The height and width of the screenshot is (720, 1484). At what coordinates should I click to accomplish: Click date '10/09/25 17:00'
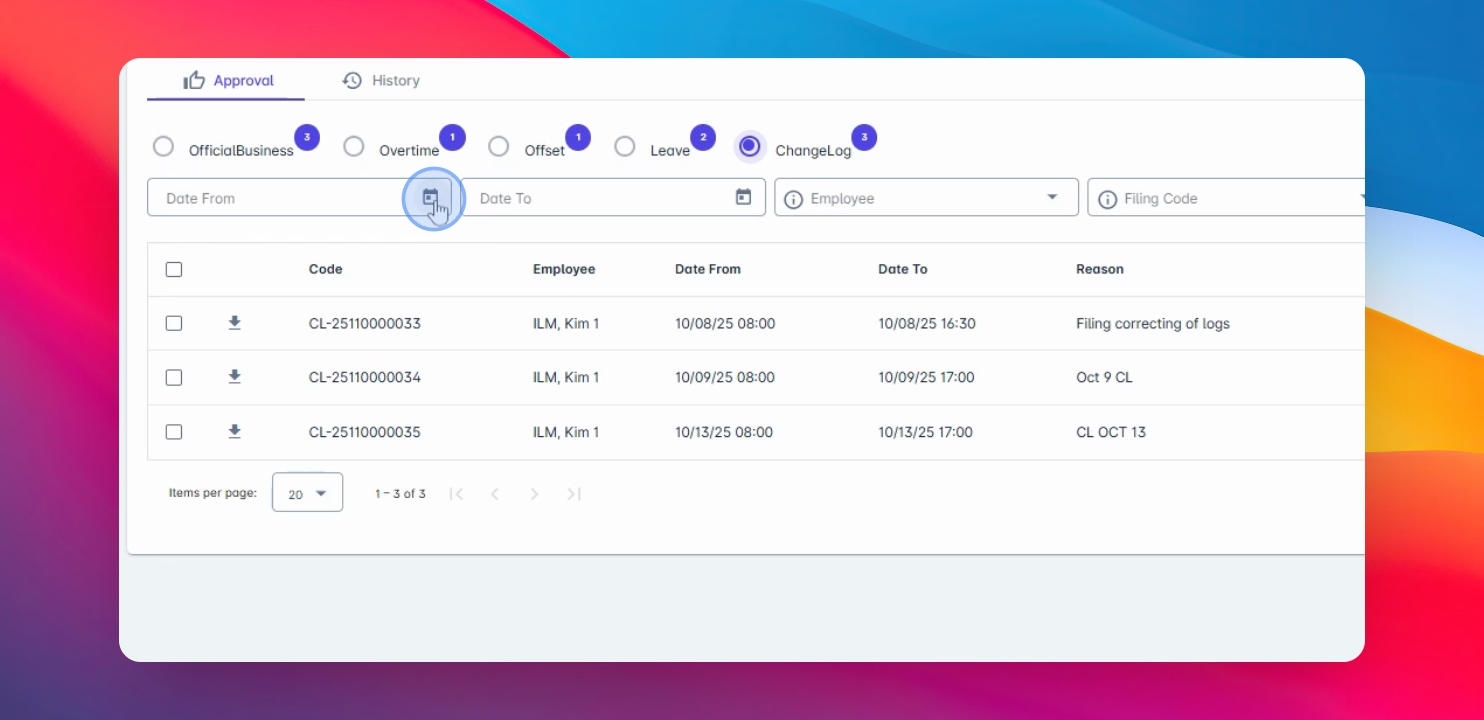[926, 377]
